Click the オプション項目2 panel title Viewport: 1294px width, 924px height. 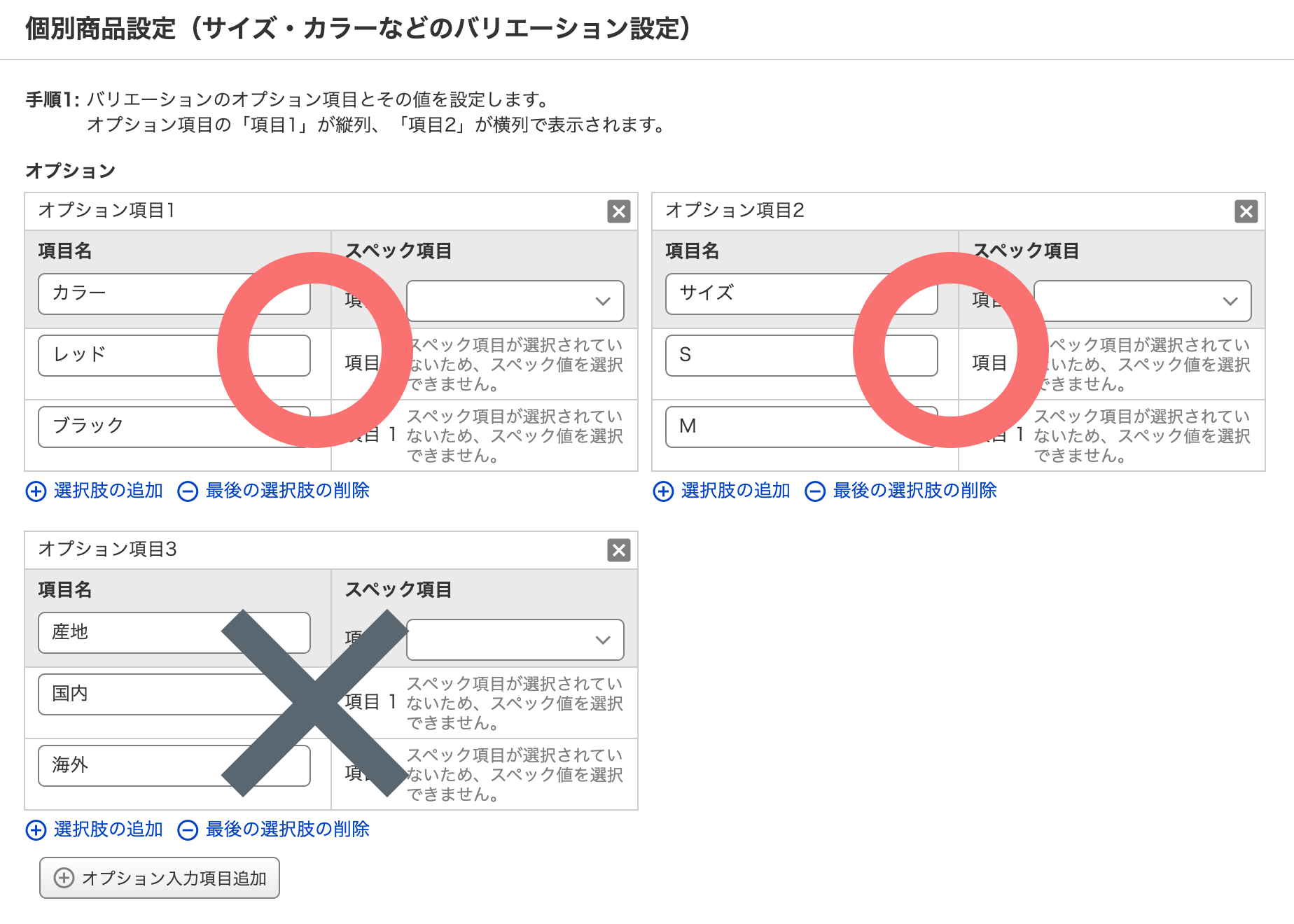(x=735, y=210)
